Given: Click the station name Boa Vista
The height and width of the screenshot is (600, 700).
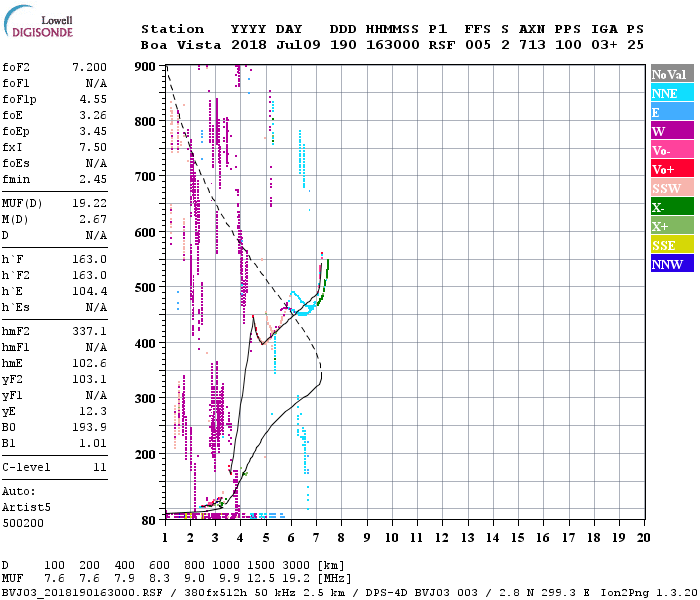Looking at the screenshot, I should [181, 45].
